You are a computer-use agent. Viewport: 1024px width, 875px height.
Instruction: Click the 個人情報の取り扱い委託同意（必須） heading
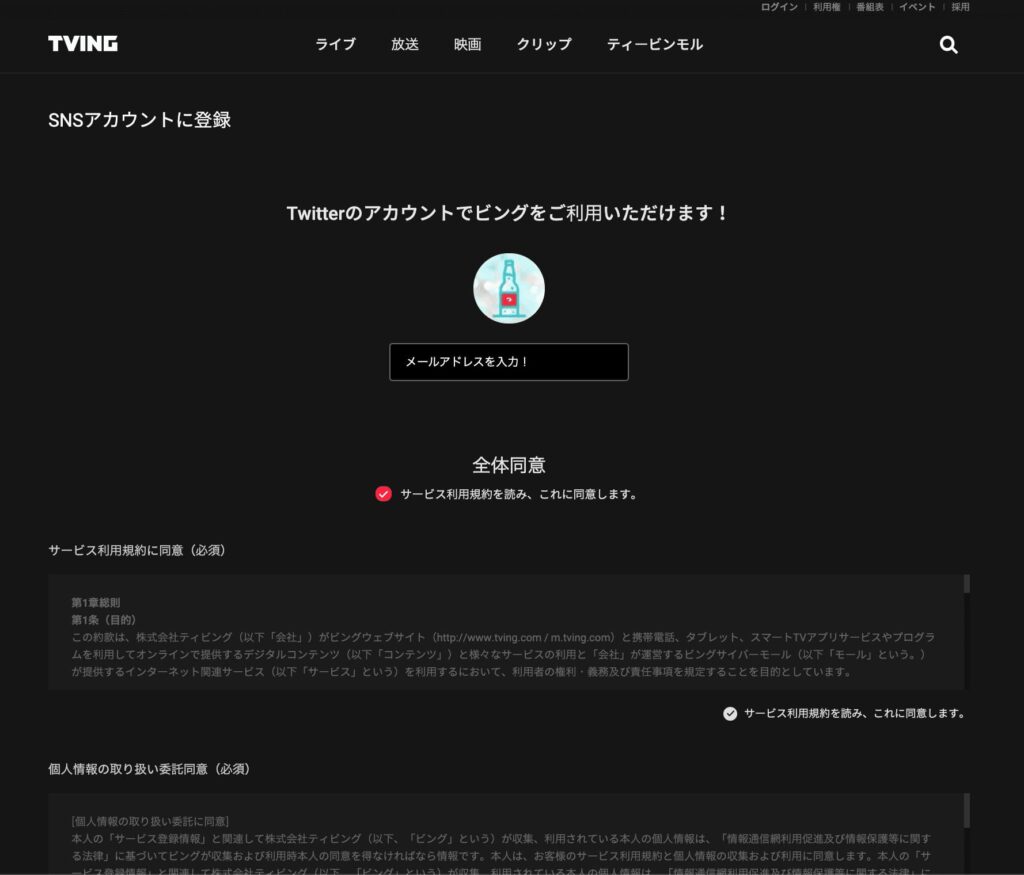coord(150,769)
